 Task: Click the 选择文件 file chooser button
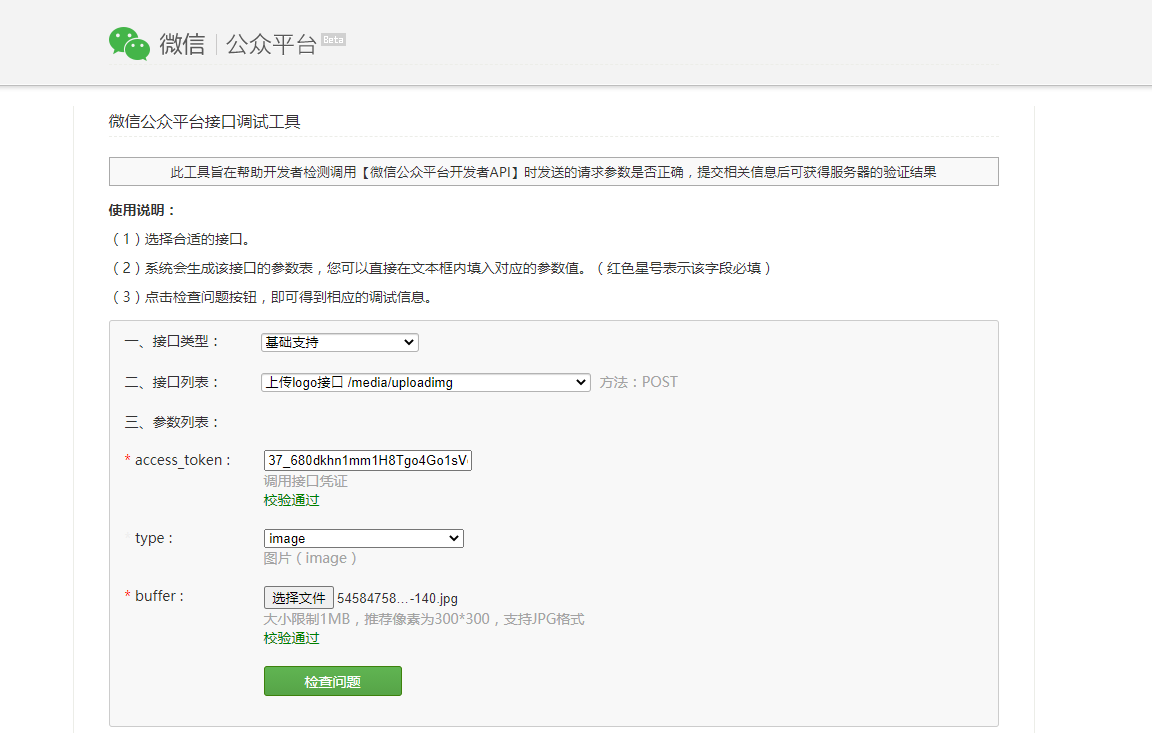coord(298,598)
